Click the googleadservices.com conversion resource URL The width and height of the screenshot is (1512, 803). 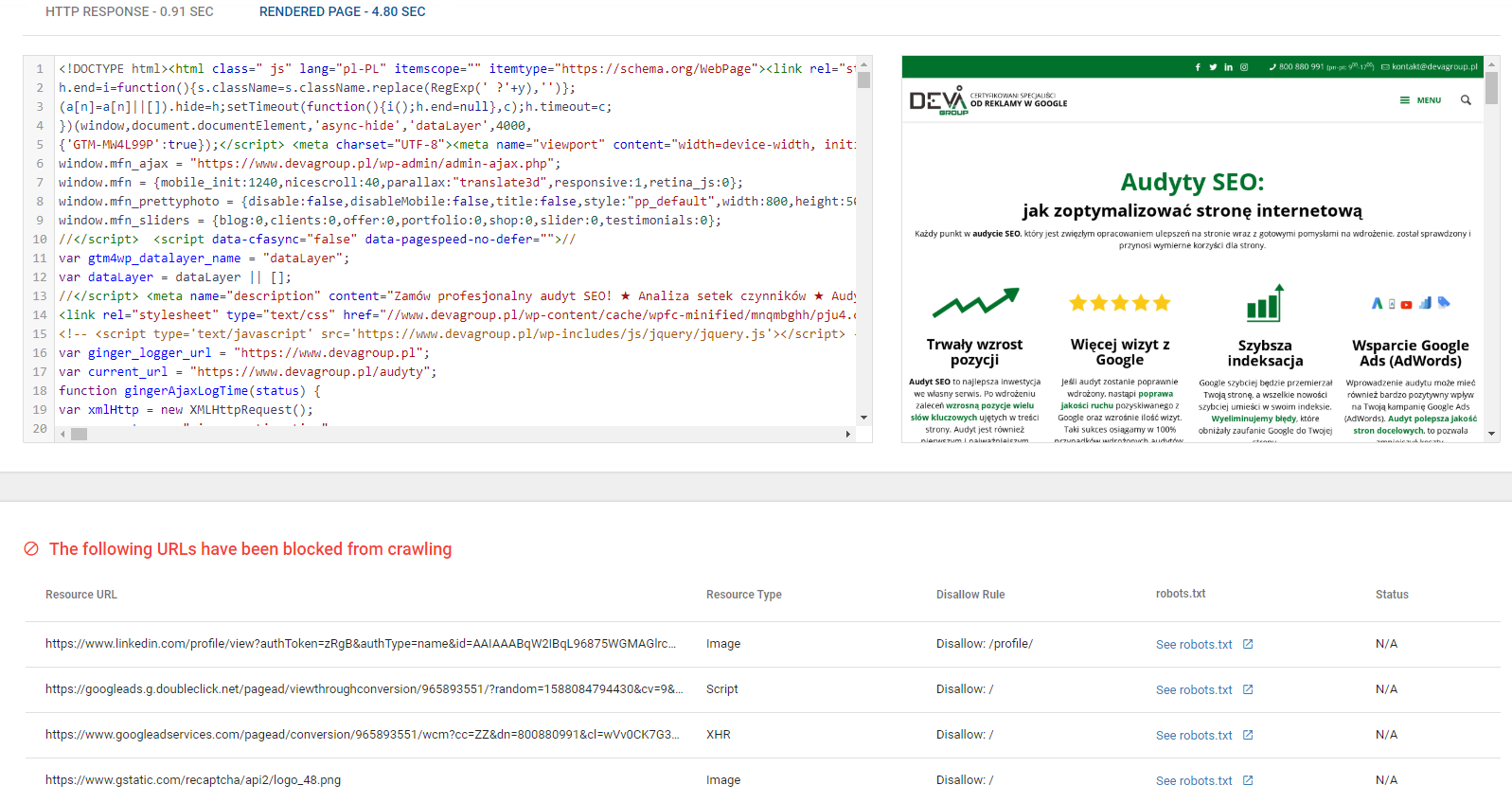[x=363, y=735]
